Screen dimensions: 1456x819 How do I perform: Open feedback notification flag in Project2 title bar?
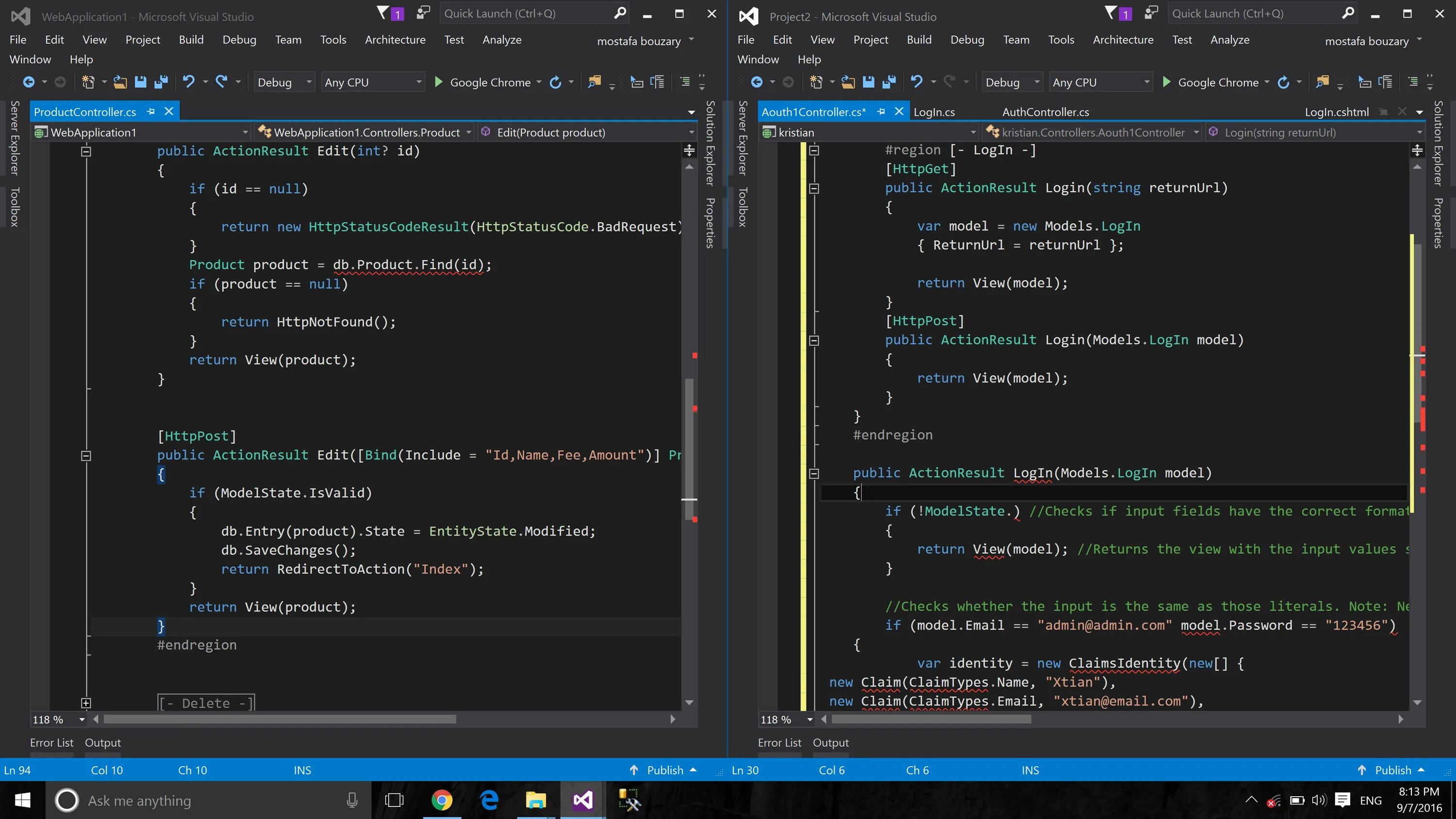[1111, 14]
